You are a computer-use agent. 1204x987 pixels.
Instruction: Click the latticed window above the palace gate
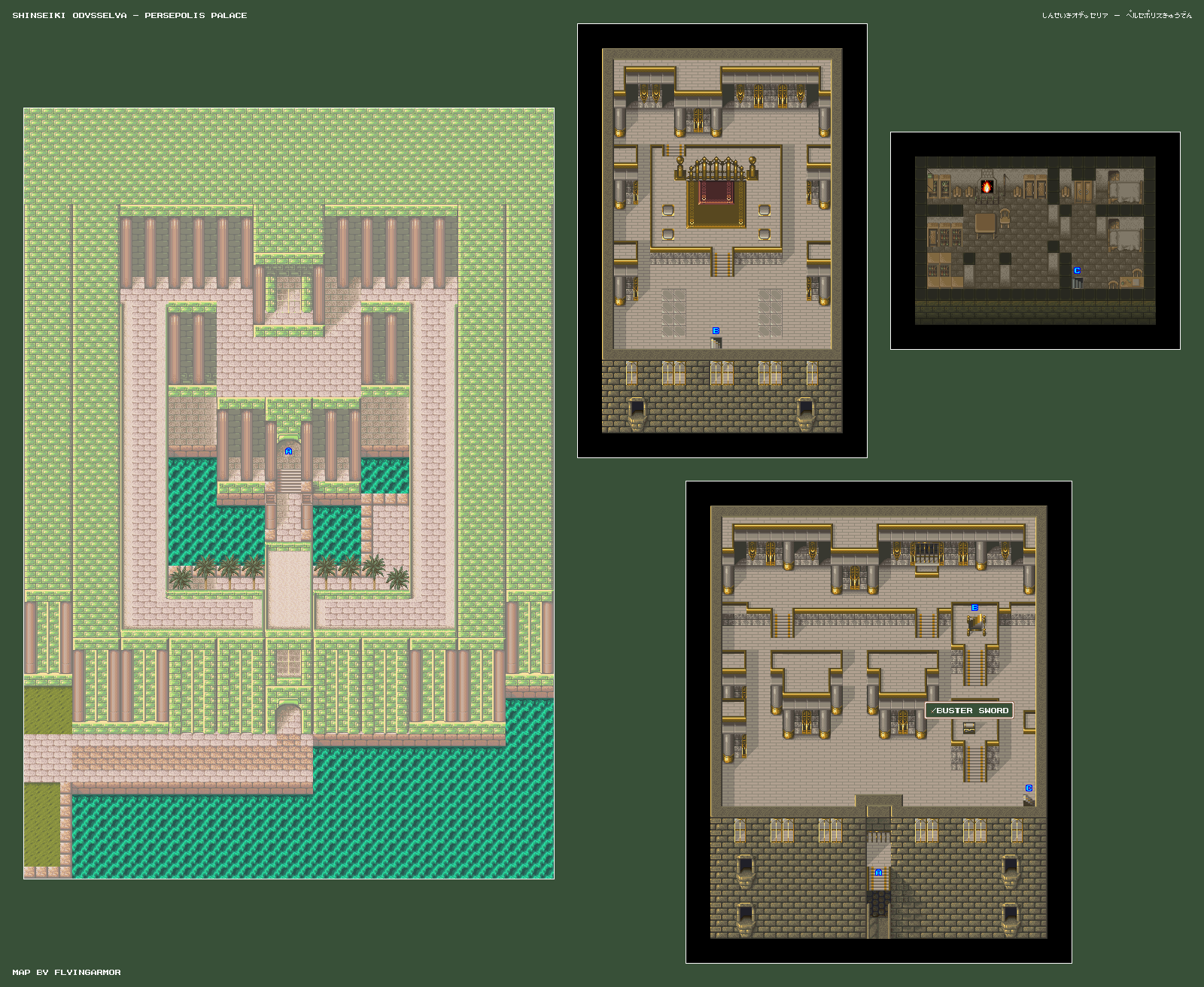coord(288,664)
